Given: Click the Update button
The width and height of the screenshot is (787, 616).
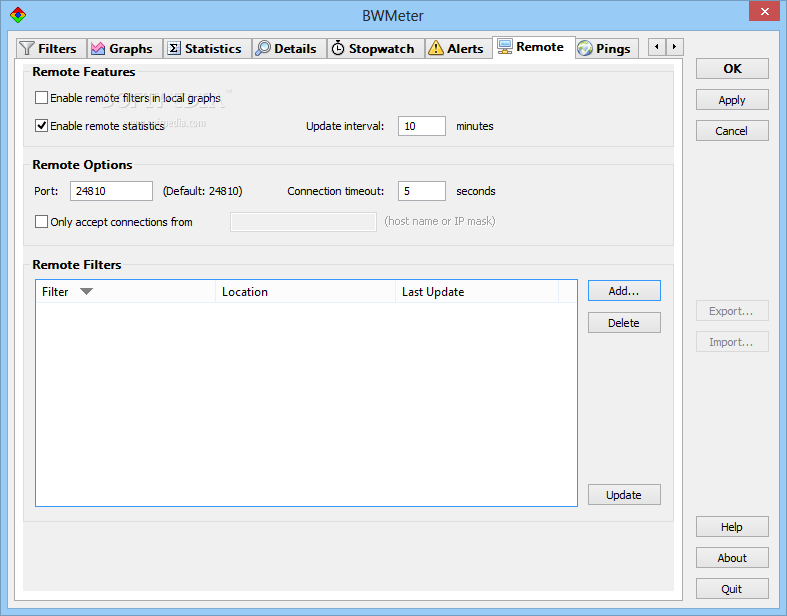Looking at the screenshot, I should 624,495.
